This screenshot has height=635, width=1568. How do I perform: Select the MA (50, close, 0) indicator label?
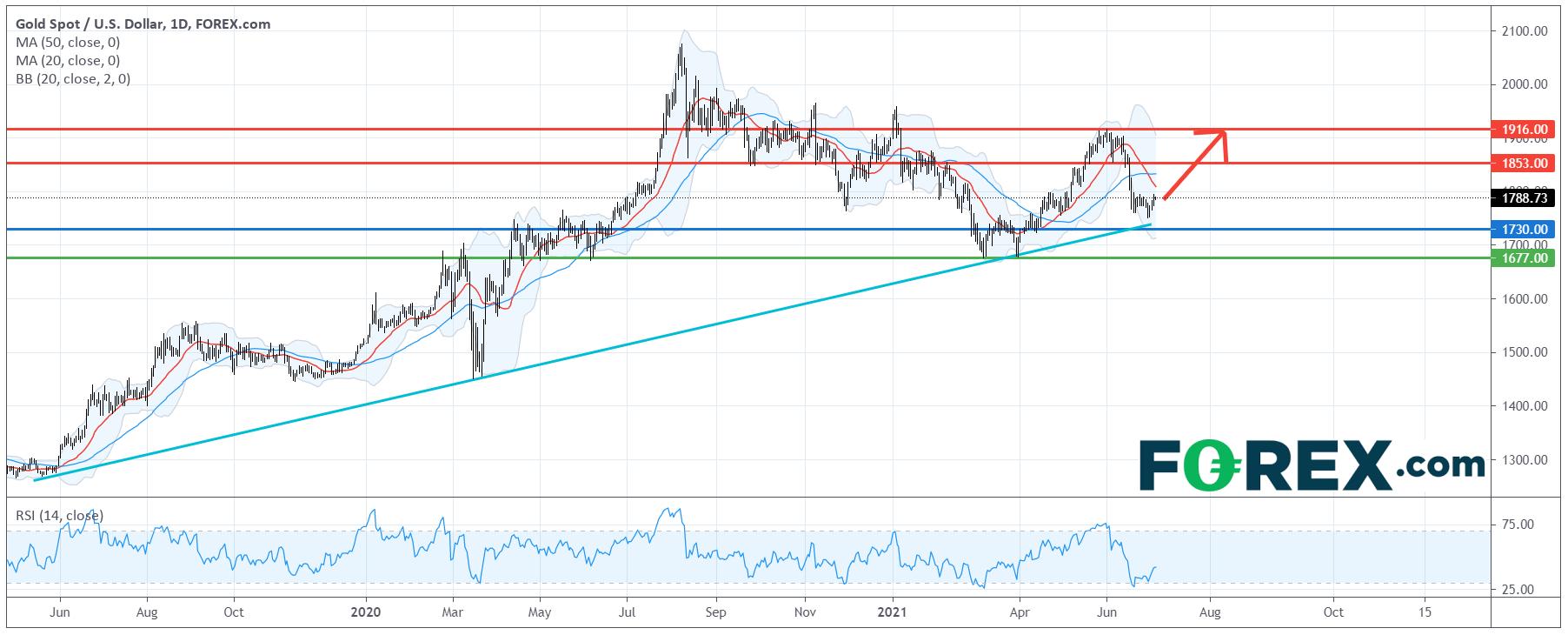(68, 43)
